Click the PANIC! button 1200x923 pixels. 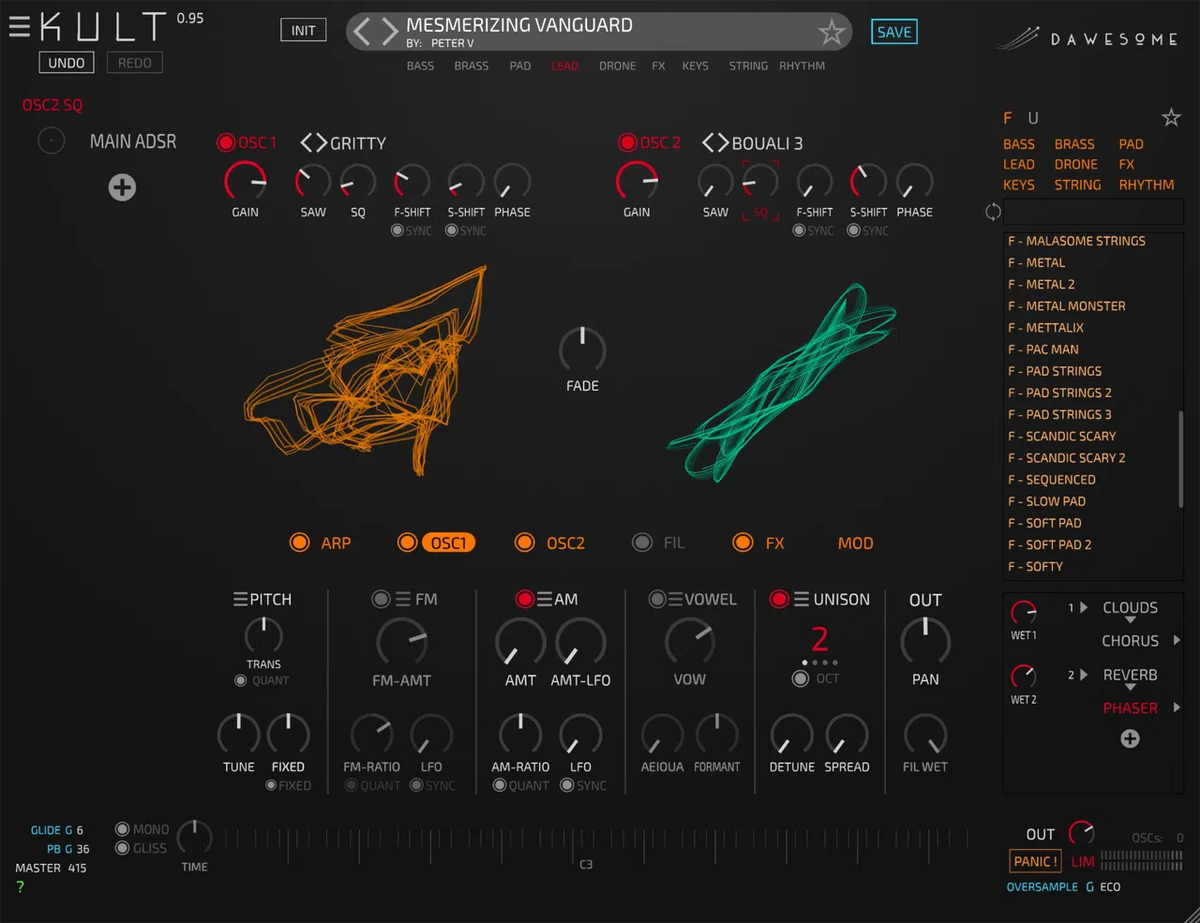click(x=1035, y=861)
